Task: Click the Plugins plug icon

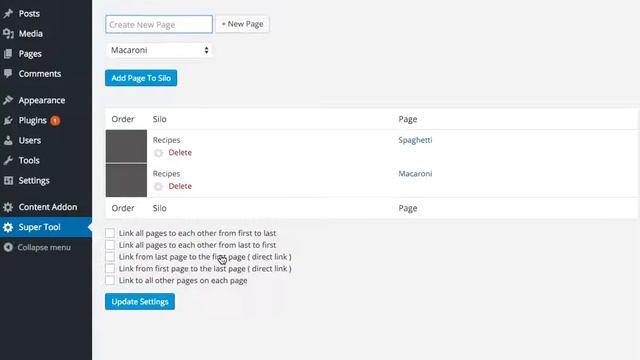Action: tap(8, 120)
